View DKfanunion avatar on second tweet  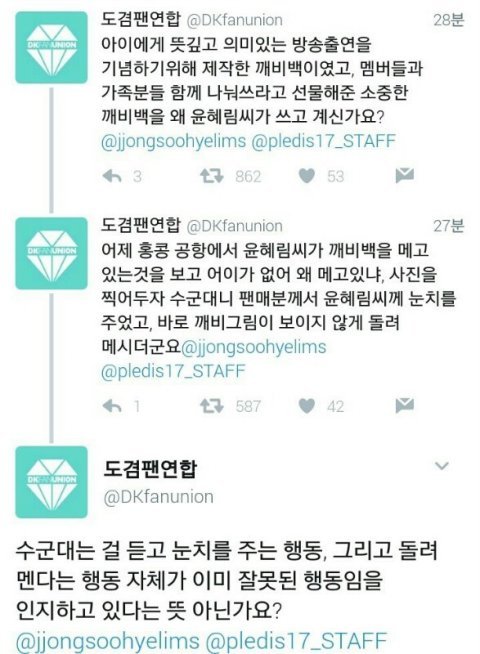[x=52, y=253]
